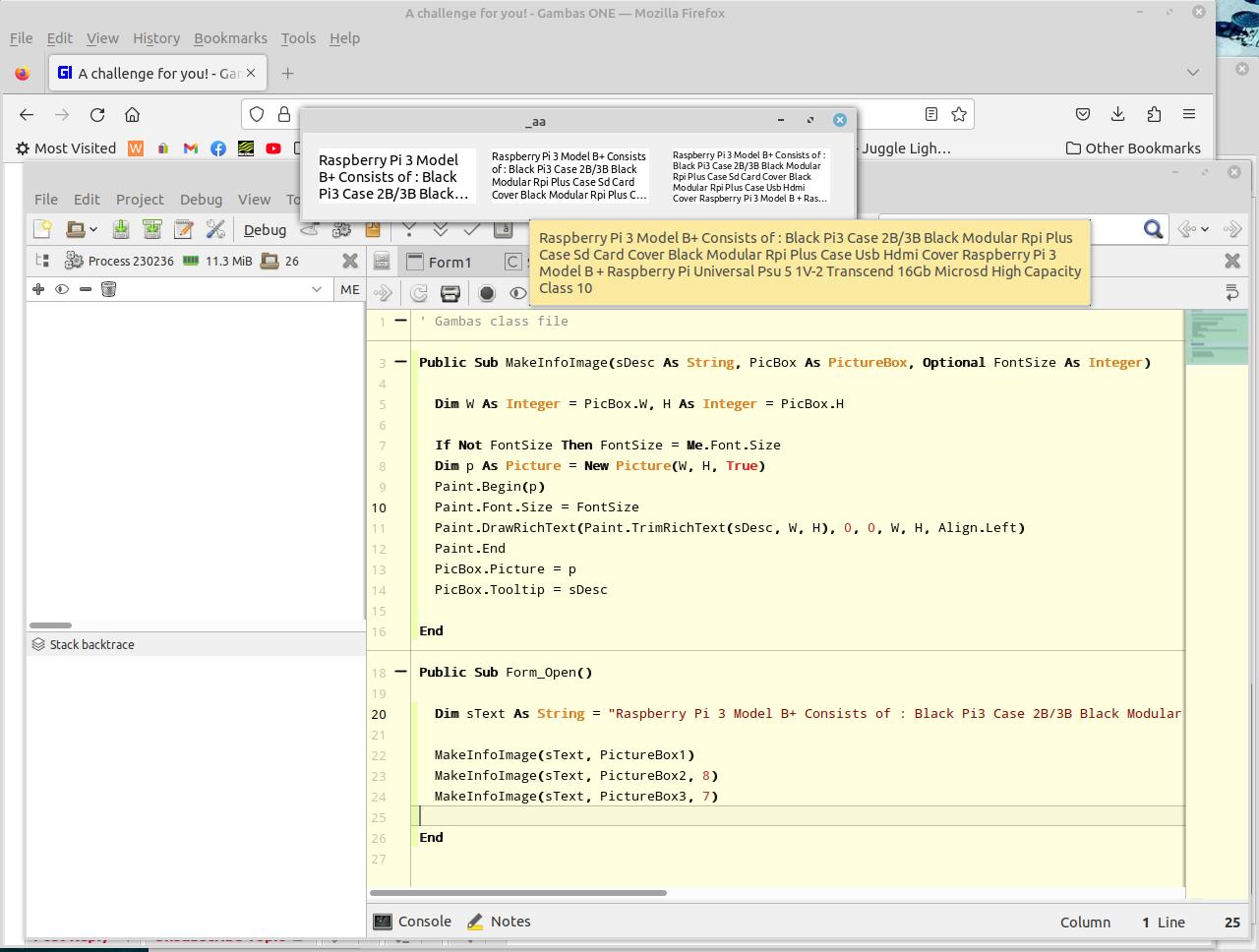1259x952 pixels.
Task: Open the Gambas project properties (wrench) icon
Action: (x=215, y=229)
